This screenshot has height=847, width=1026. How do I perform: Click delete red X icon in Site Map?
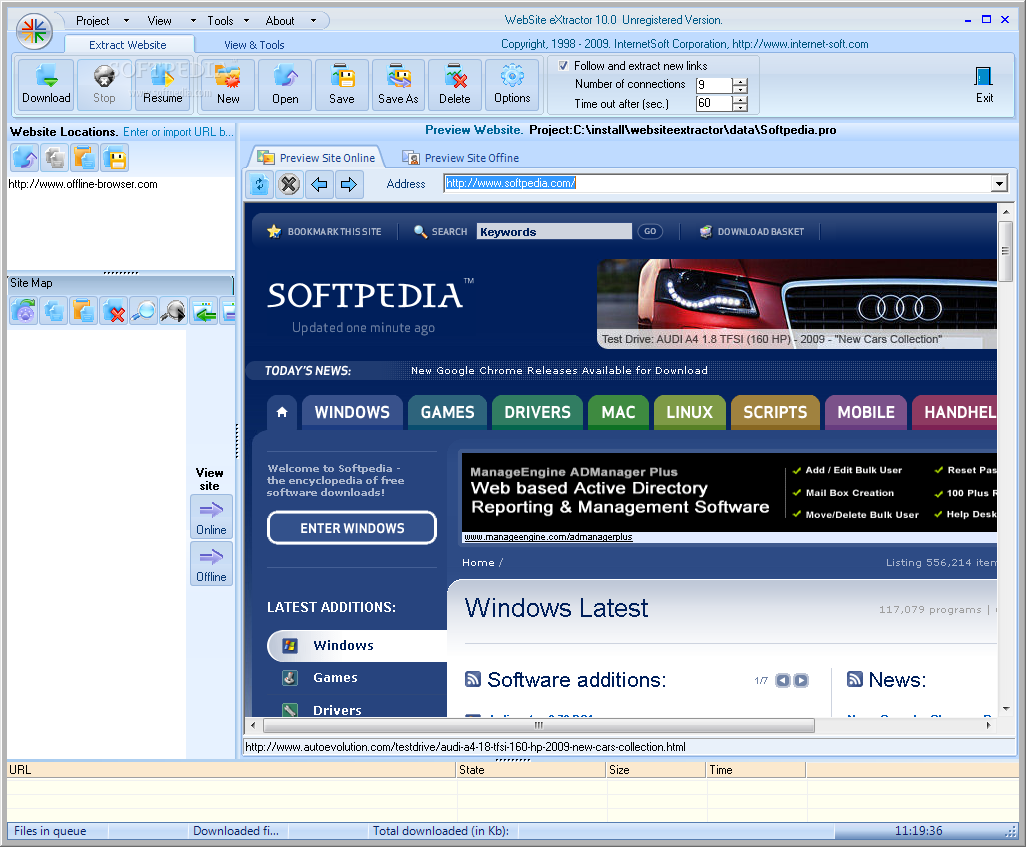pyautogui.click(x=114, y=311)
